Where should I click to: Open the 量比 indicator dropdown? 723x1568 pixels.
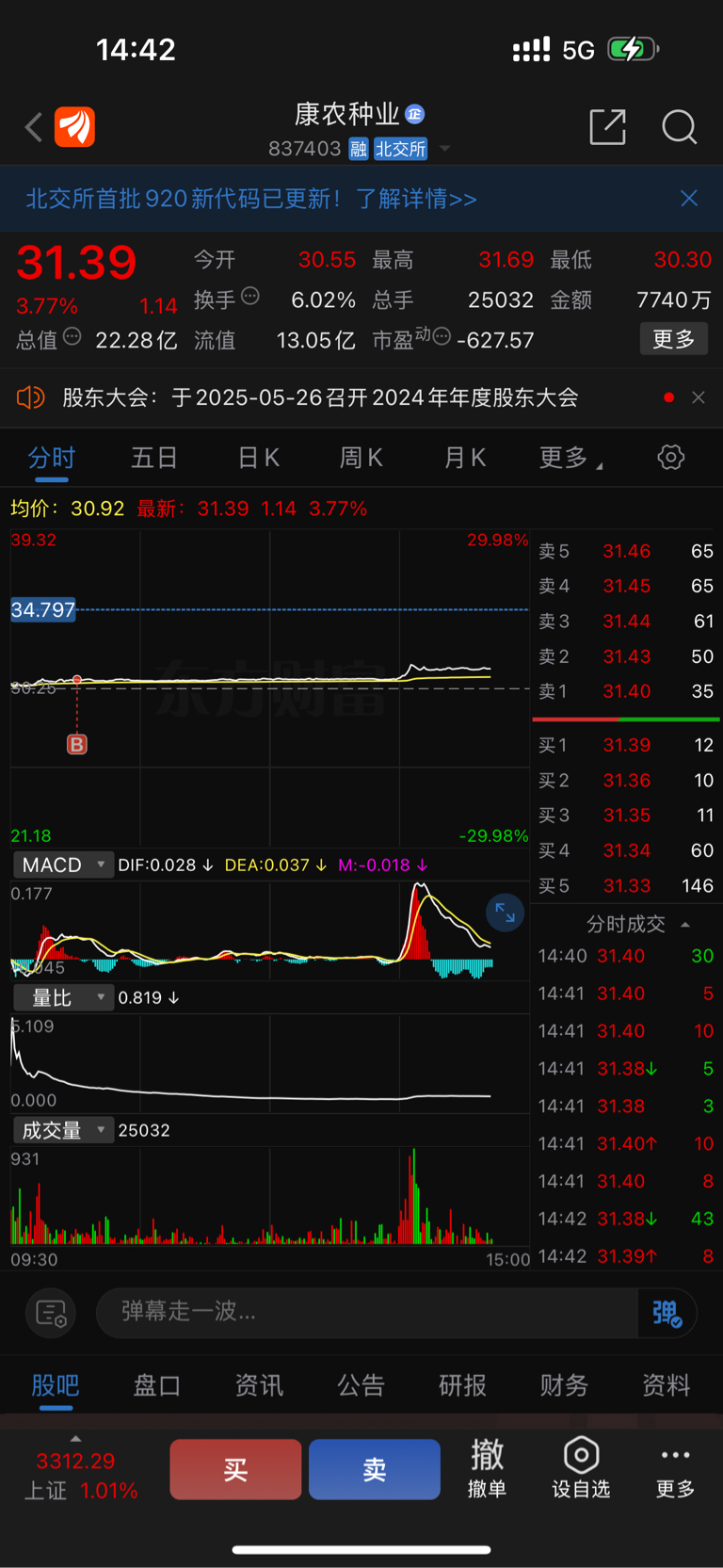click(x=63, y=997)
